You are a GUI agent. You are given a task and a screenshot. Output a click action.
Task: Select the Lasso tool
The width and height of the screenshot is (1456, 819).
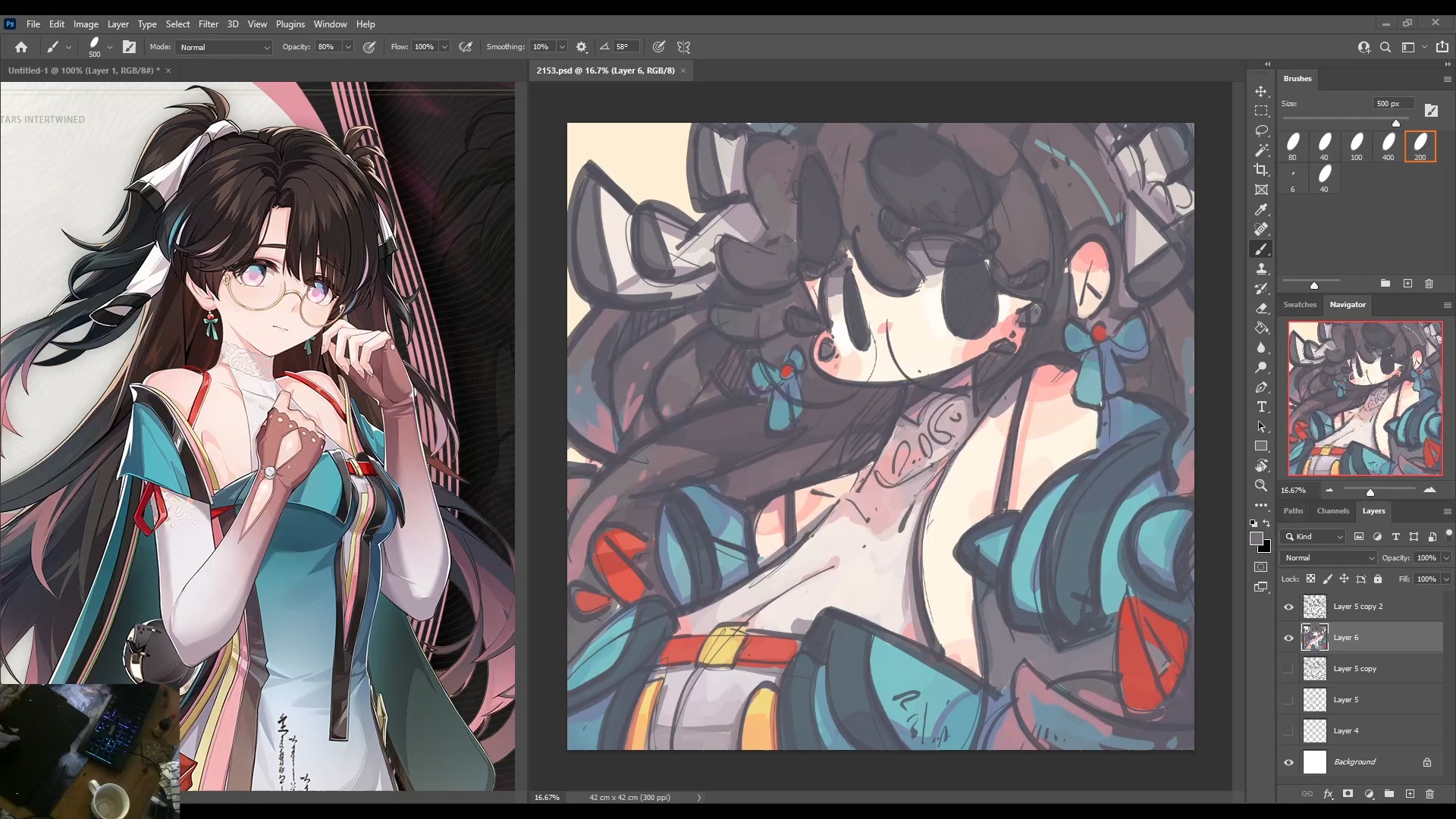pyautogui.click(x=1261, y=130)
